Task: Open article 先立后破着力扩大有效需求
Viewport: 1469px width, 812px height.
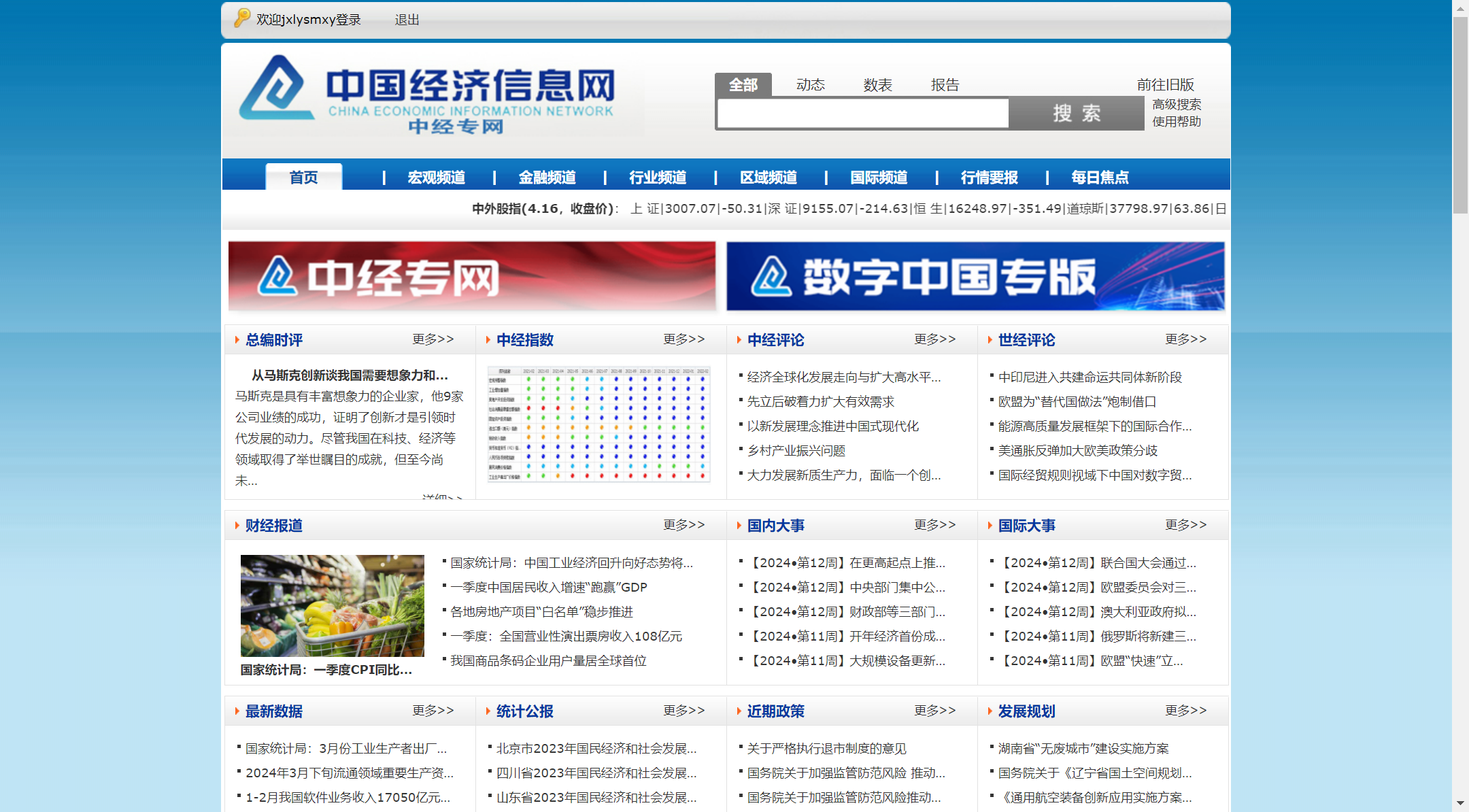Action: (x=820, y=401)
